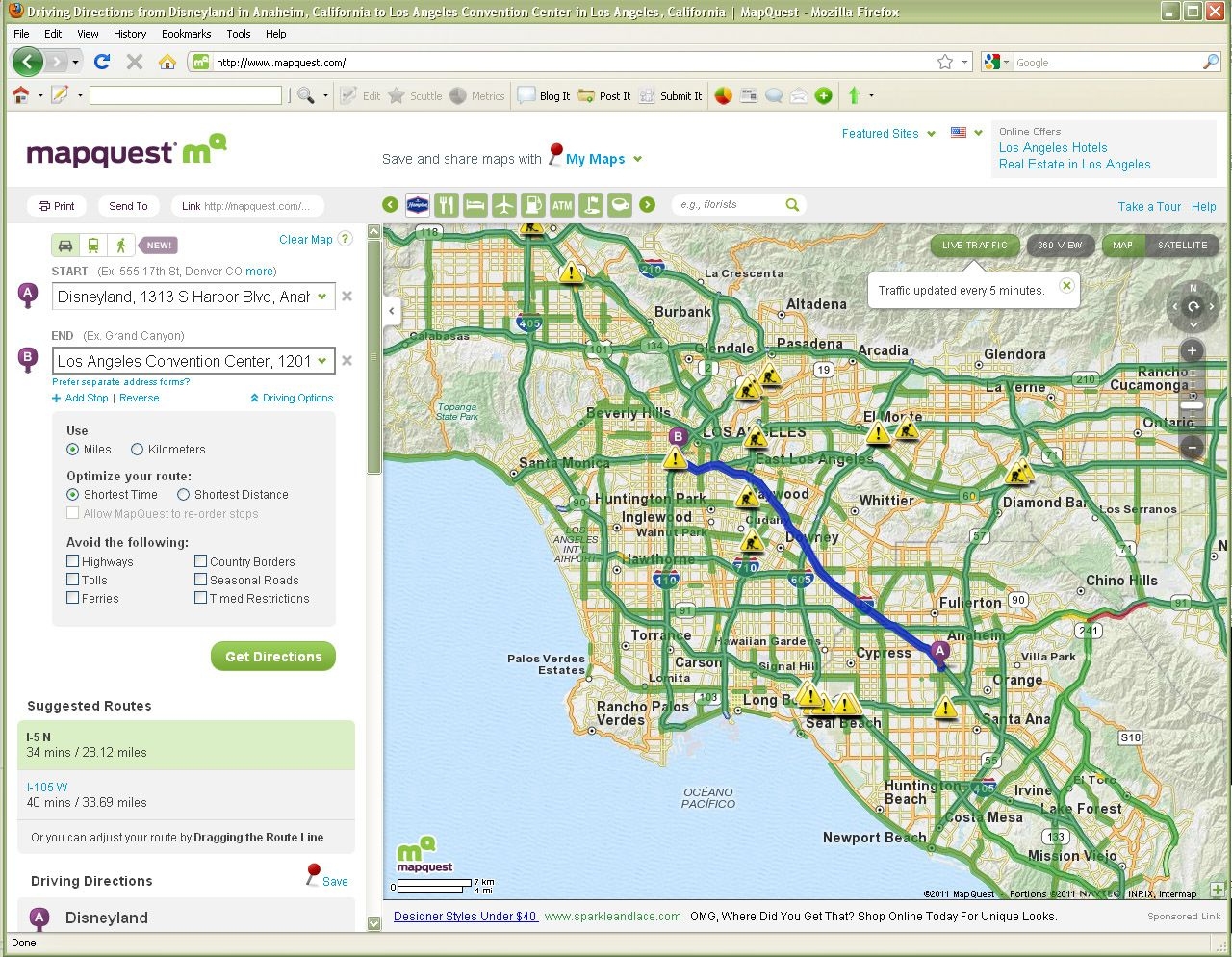This screenshot has height=957, width=1232.
Task: Choose the Shortest Distance option
Action: (x=183, y=495)
